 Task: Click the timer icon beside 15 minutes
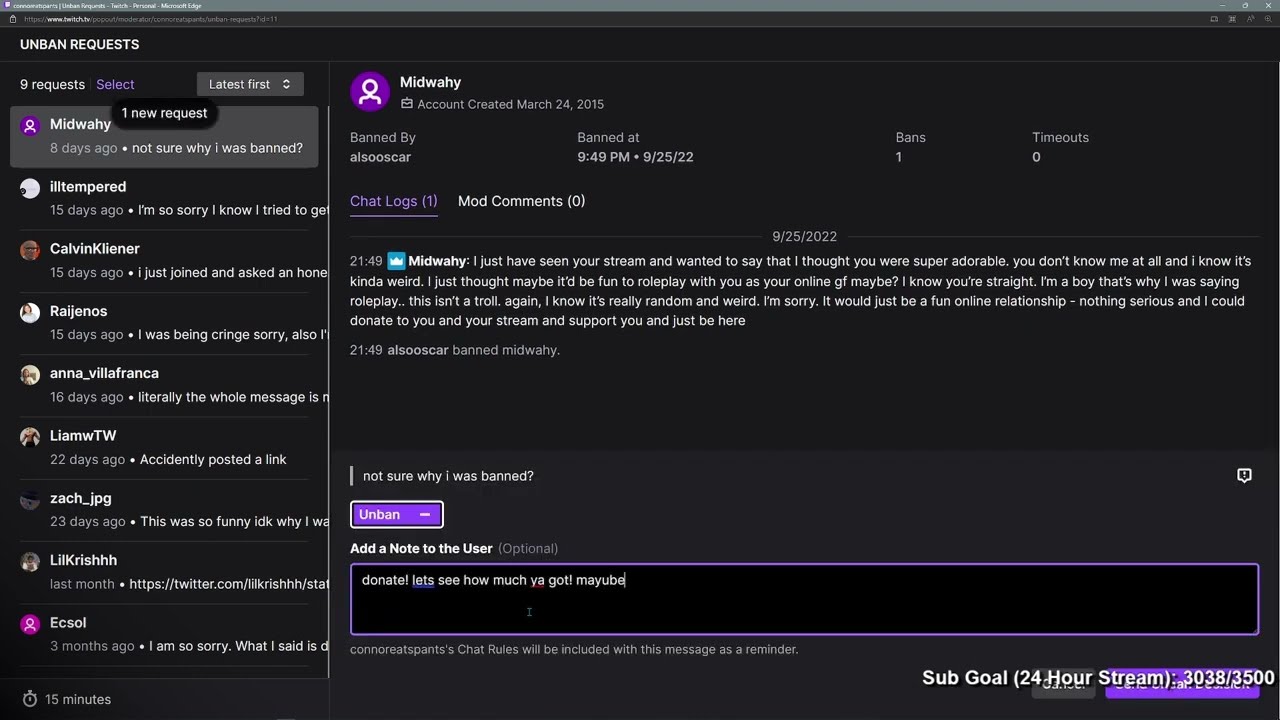coord(30,699)
